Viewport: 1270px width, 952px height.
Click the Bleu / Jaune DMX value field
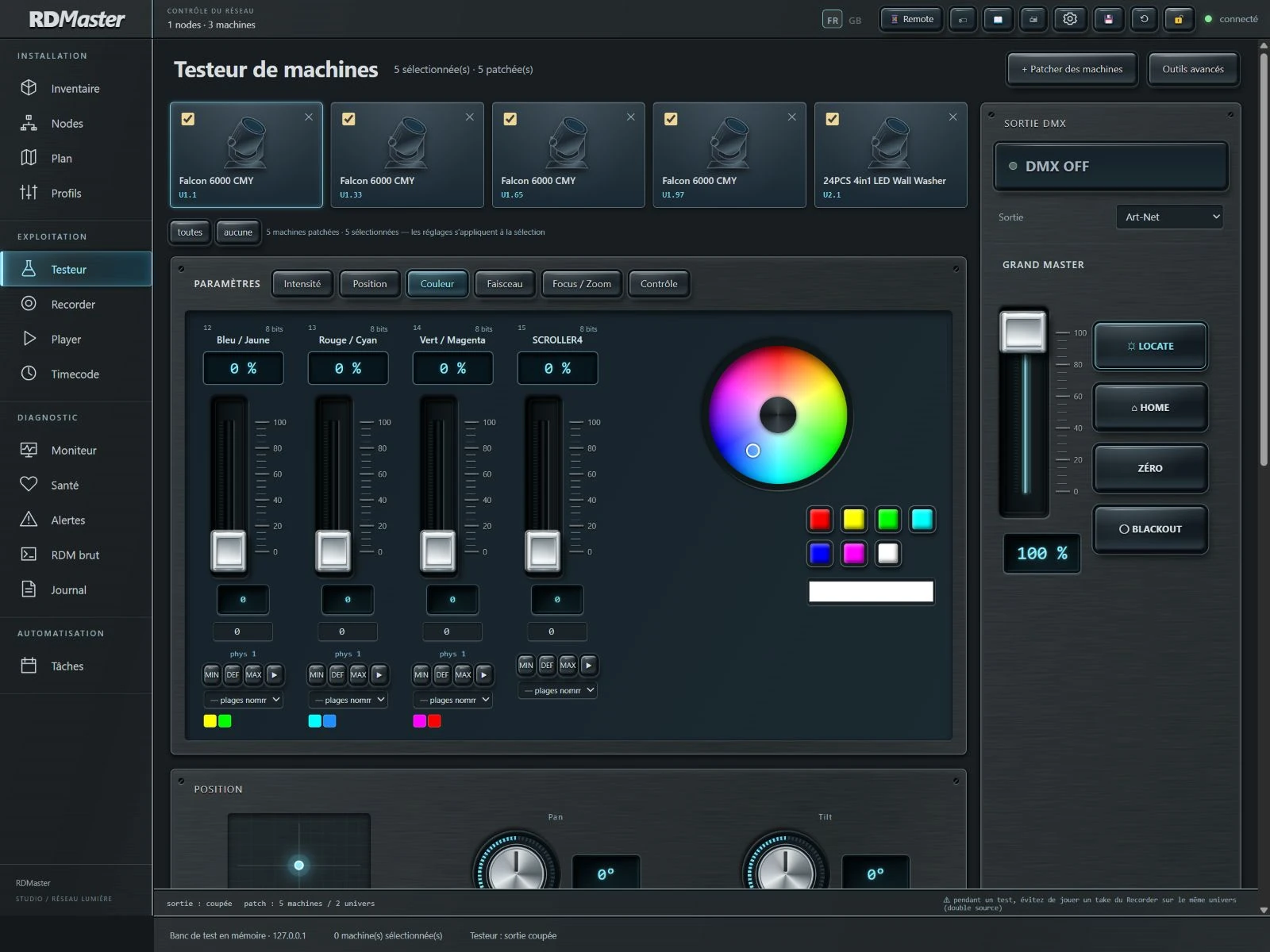point(243,631)
